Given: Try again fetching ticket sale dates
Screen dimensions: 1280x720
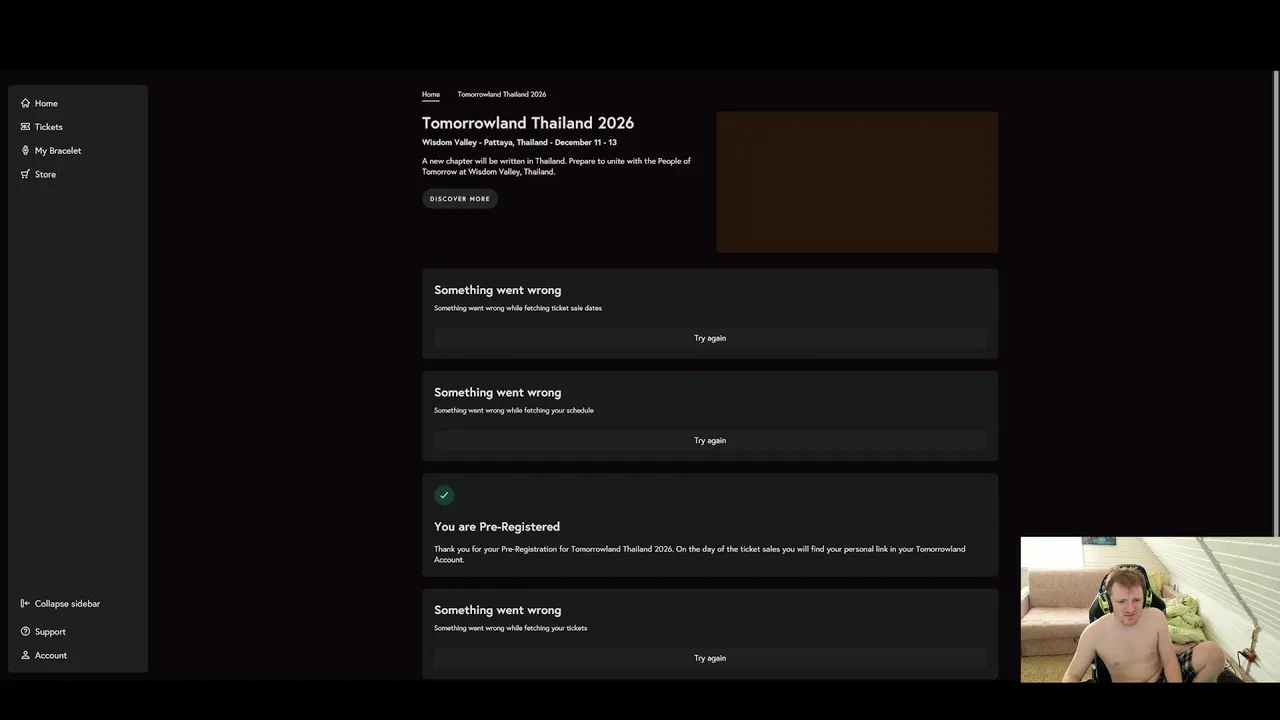Looking at the screenshot, I should tap(710, 338).
